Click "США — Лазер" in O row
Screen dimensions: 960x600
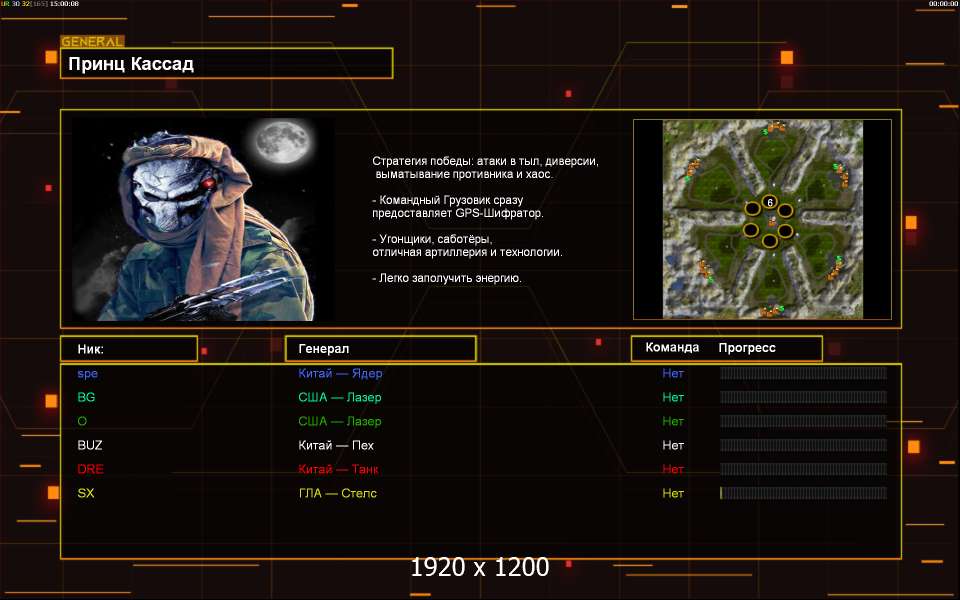[340, 421]
